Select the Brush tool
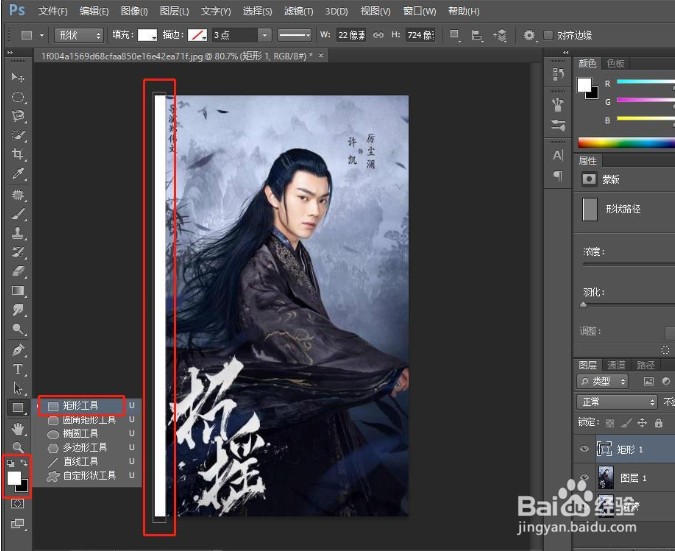This screenshot has height=551, width=675. [x=18, y=214]
